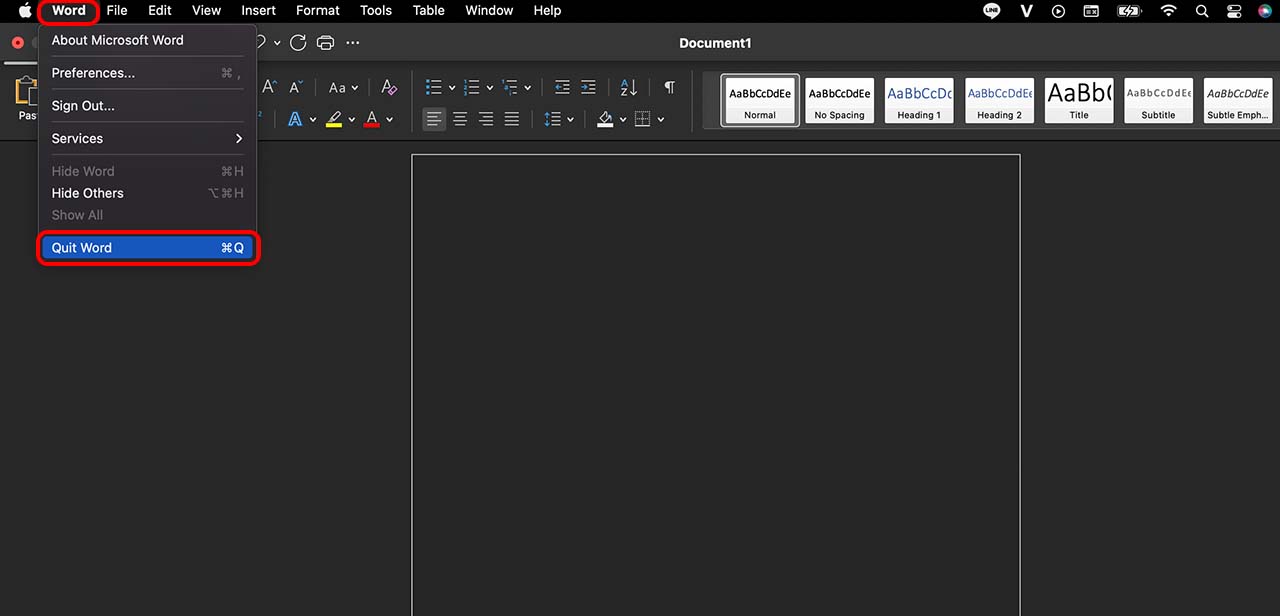The image size is (1280, 616).
Task: Click the Line and Paragraph Spacing icon
Action: [x=552, y=119]
